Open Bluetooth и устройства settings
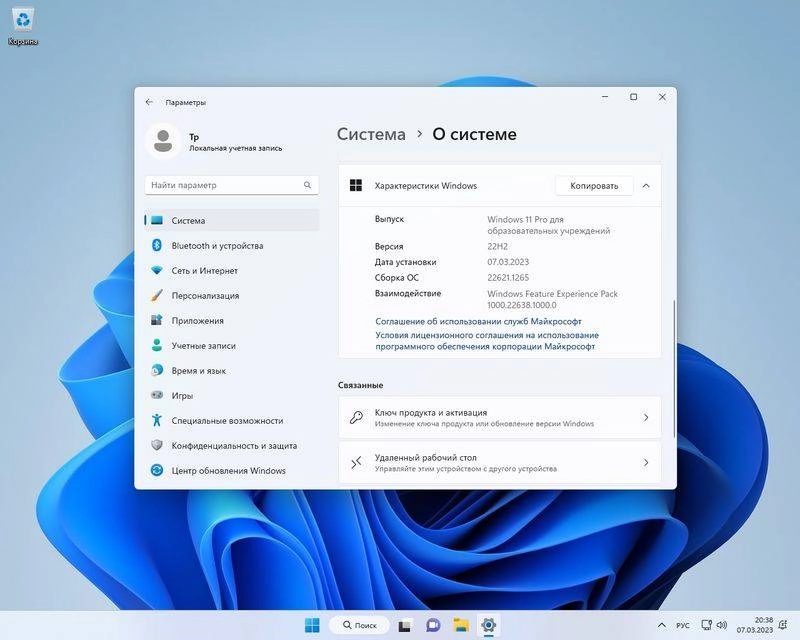 [232, 245]
